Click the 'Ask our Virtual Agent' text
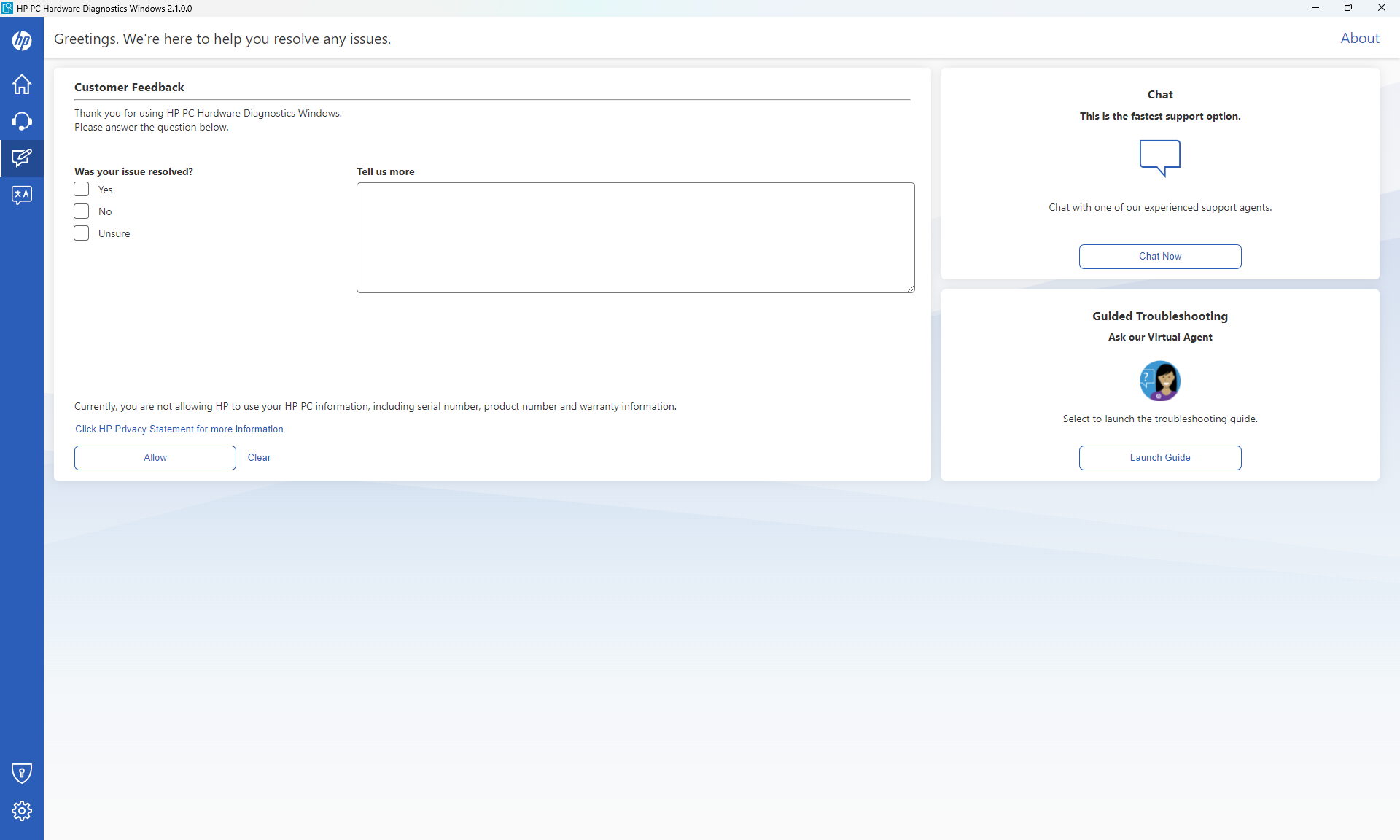 click(1160, 338)
